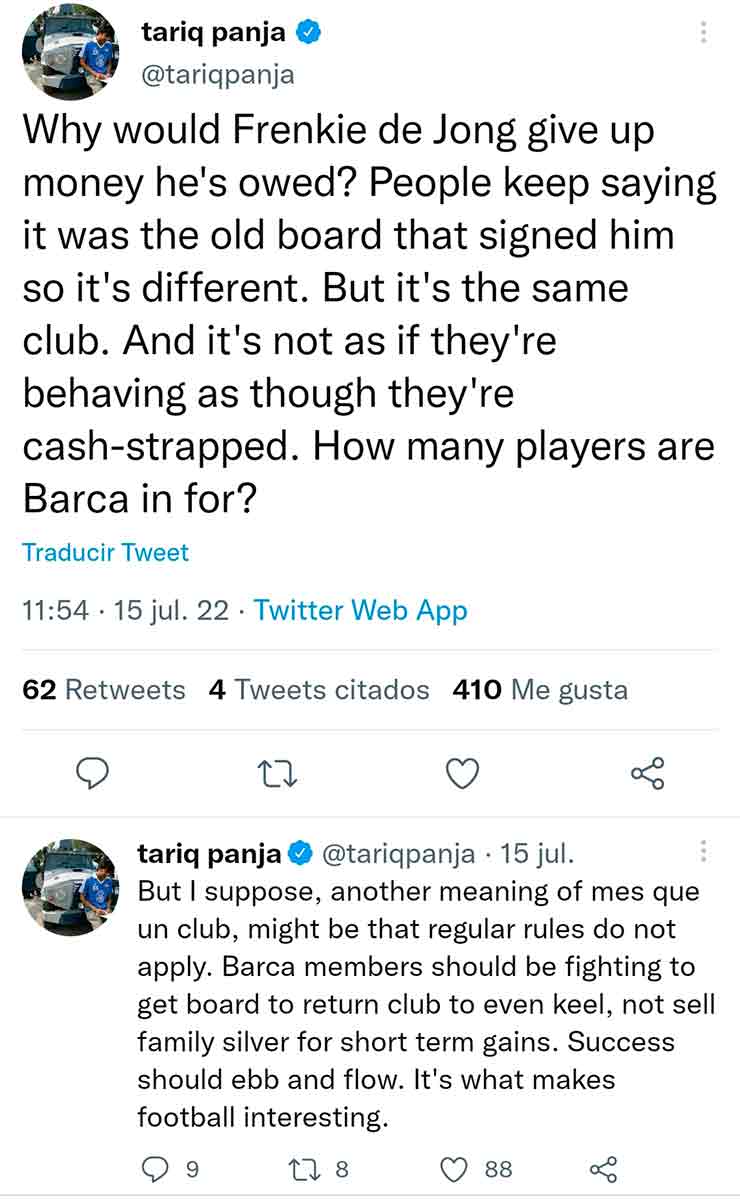Open the reply tweet's three-dot options menu
This screenshot has height=1200, width=740.
coord(704,852)
